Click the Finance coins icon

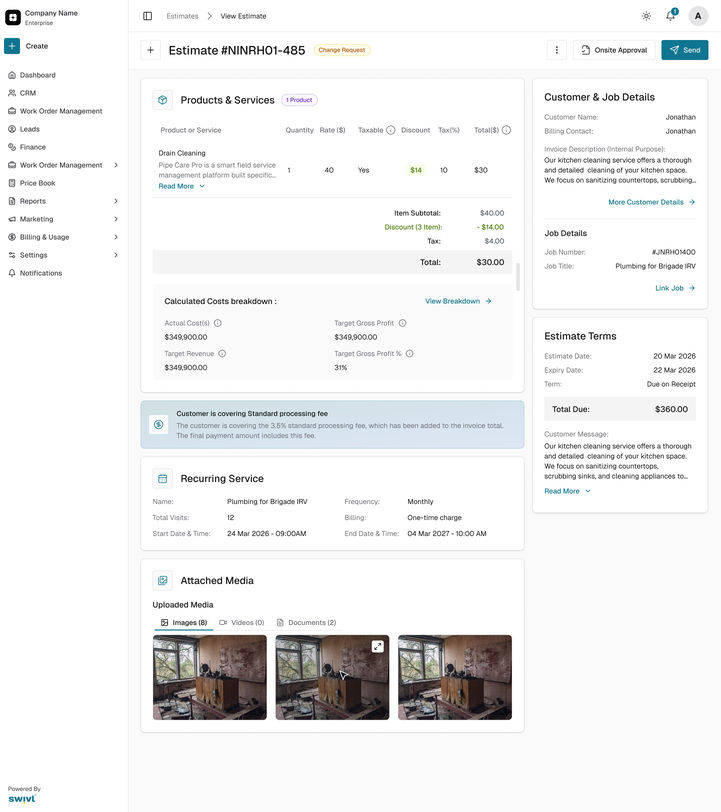coord(12,147)
